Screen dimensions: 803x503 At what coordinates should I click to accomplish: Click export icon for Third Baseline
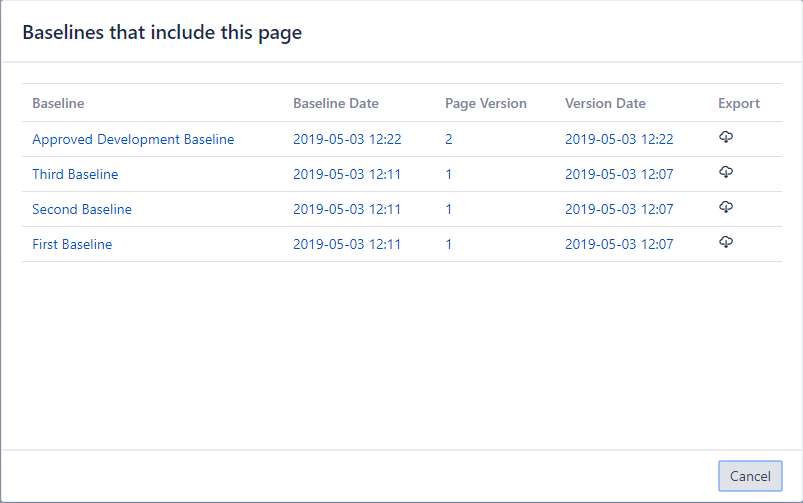click(x=726, y=173)
